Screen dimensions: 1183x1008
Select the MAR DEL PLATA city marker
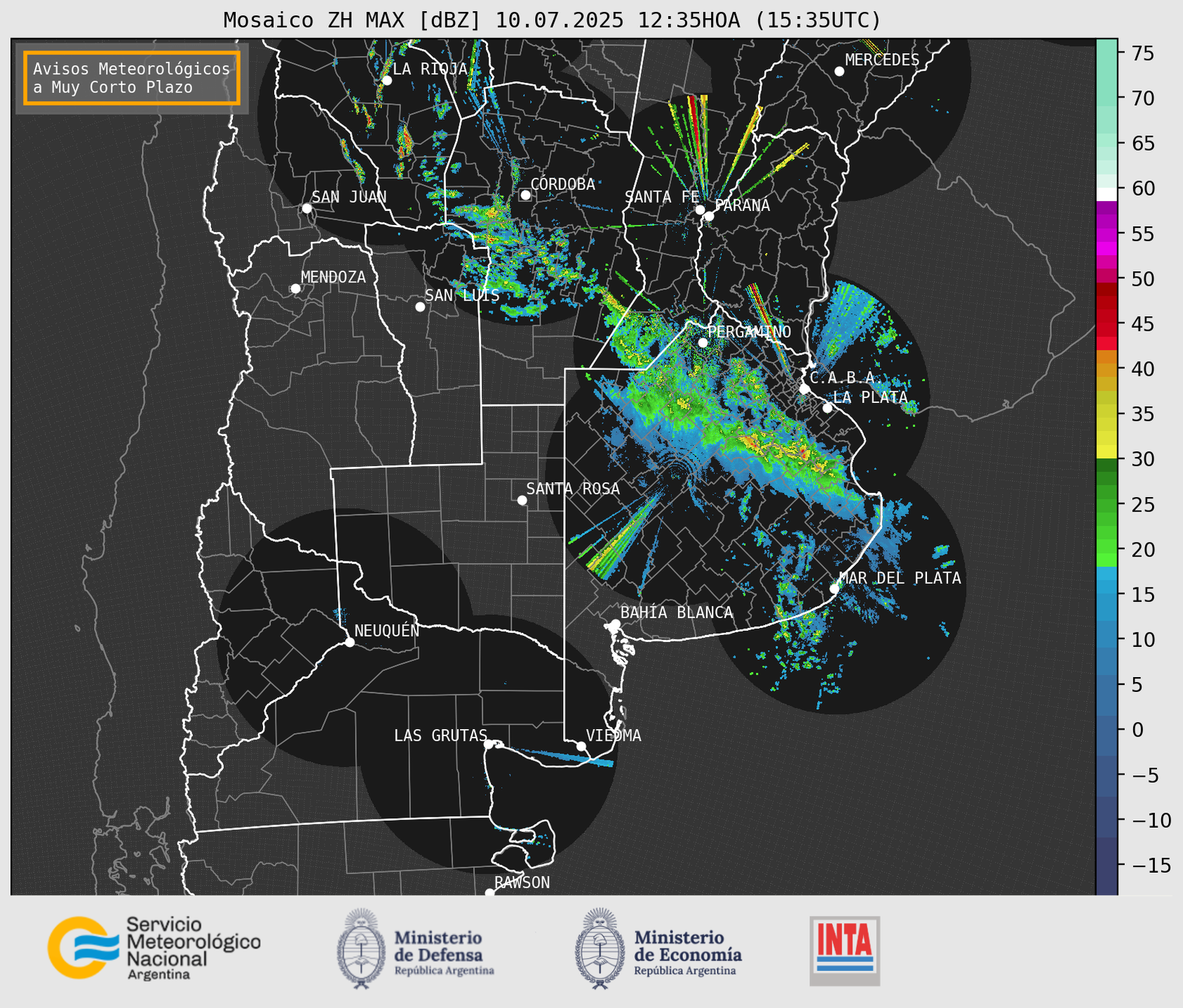pyautogui.click(x=834, y=589)
